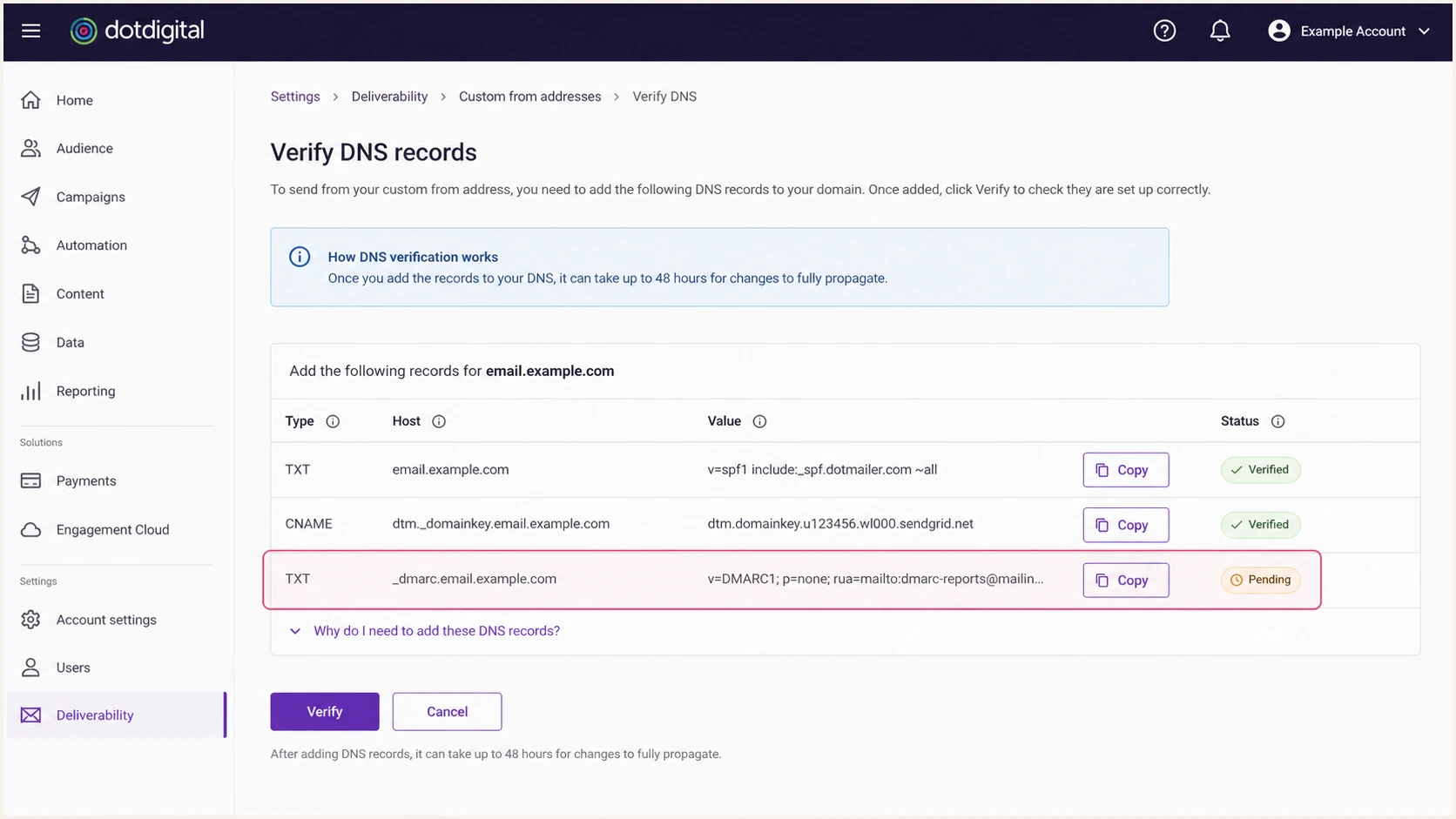Click the Account settings gear icon

(x=30, y=620)
